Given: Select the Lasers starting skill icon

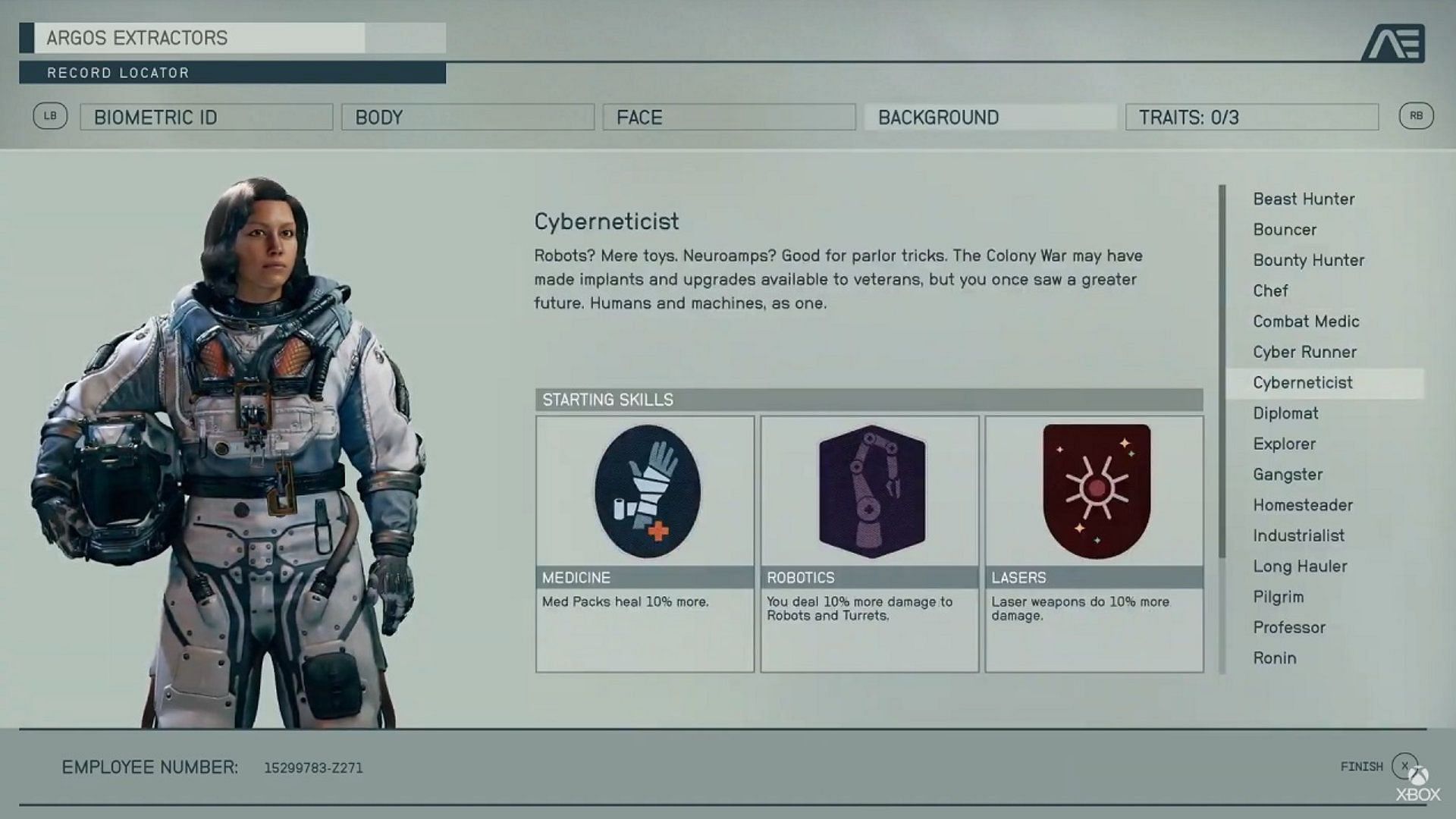Looking at the screenshot, I should coord(1096,489).
